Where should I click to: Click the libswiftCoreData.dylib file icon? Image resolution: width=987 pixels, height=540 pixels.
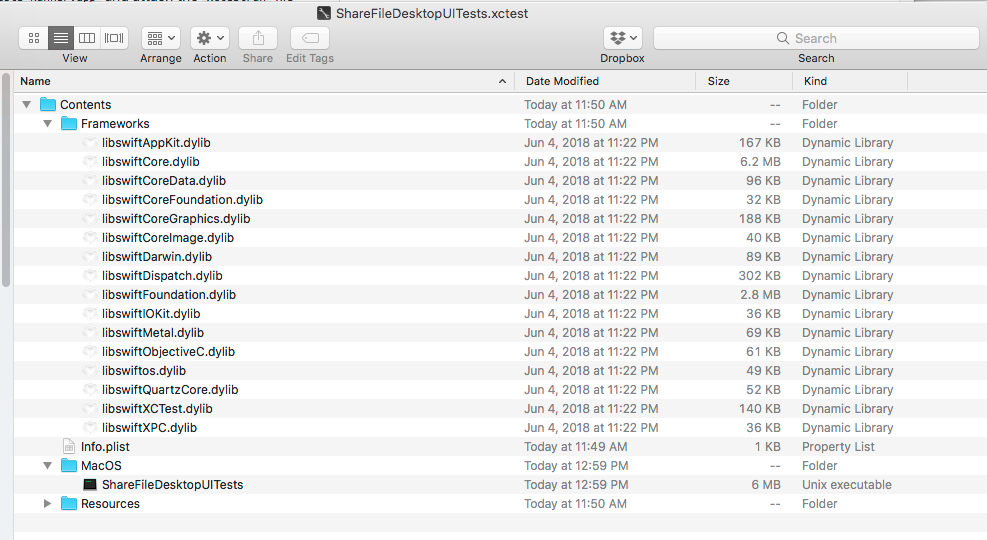tap(90, 181)
